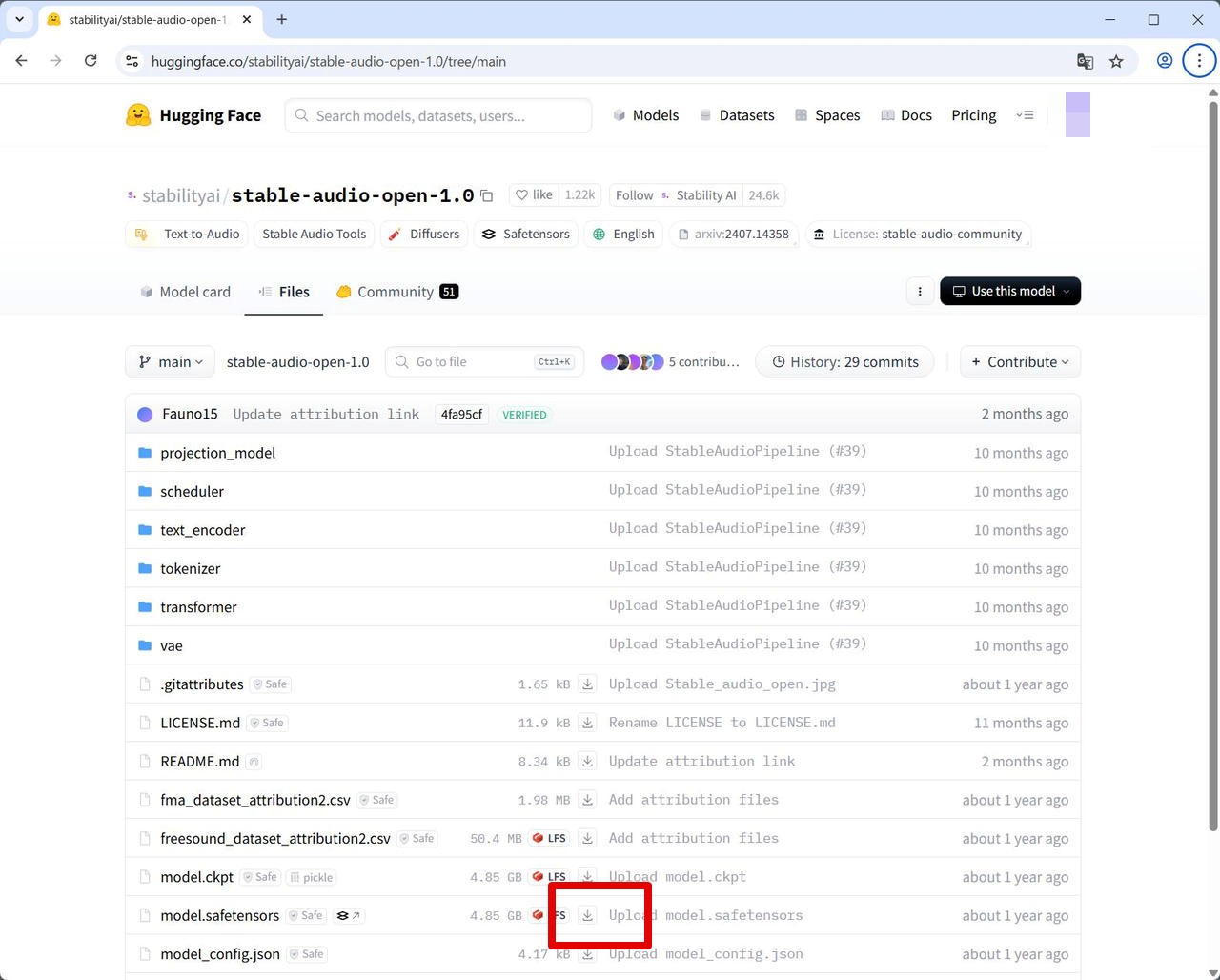Click the Safetensors tag
This screenshot has width=1220, height=980.
coord(526,235)
